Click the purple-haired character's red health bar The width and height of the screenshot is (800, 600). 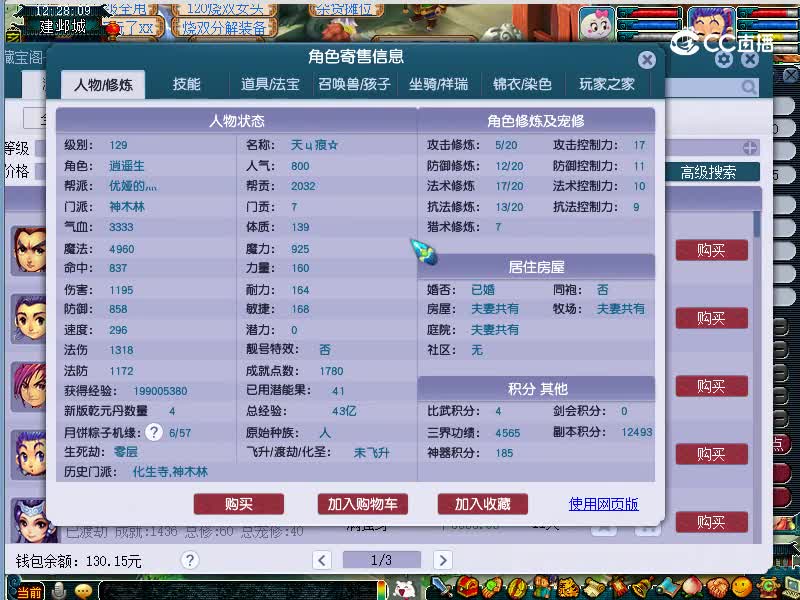(768, 13)
